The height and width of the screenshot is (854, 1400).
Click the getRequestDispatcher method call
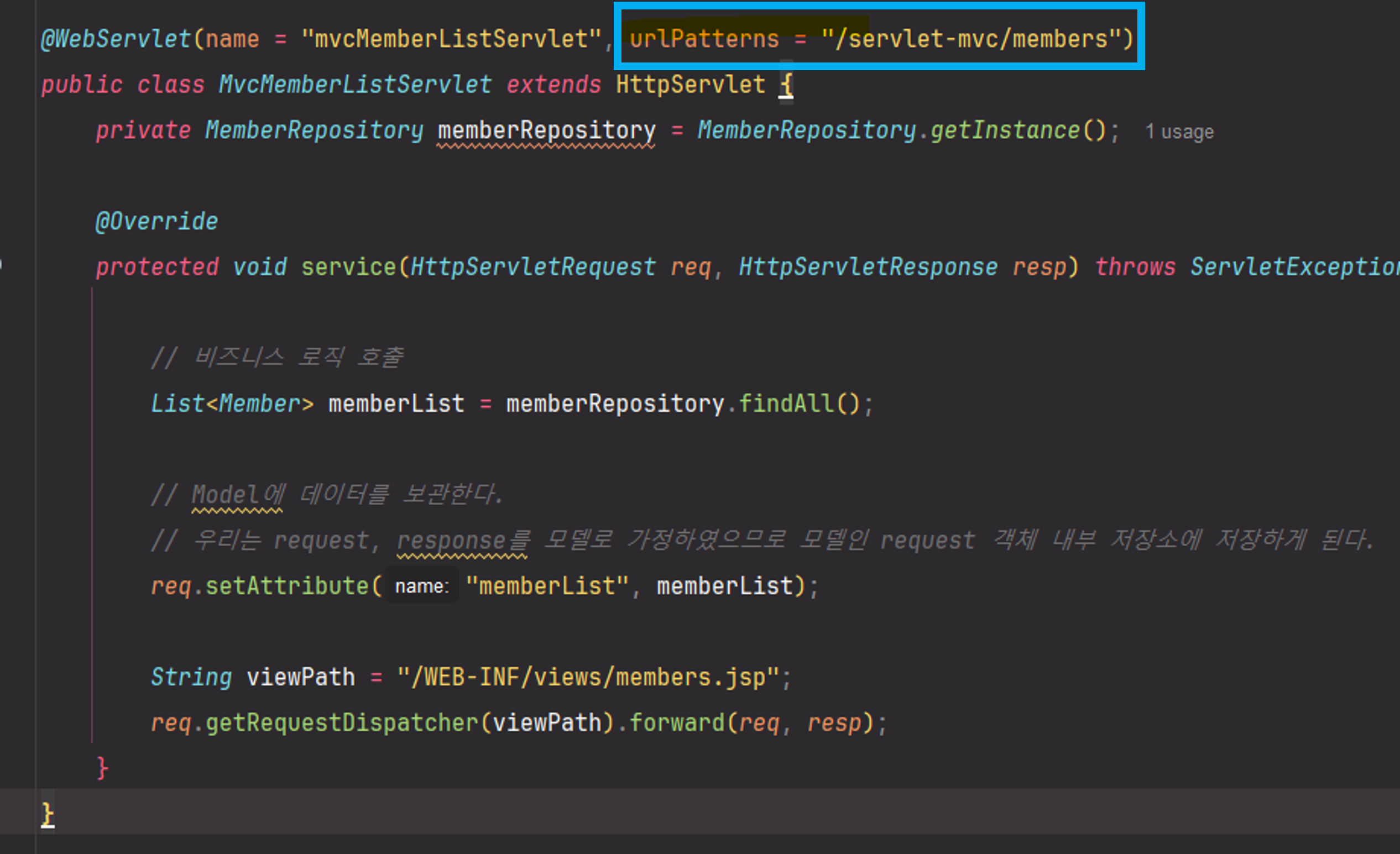(342, 723)
